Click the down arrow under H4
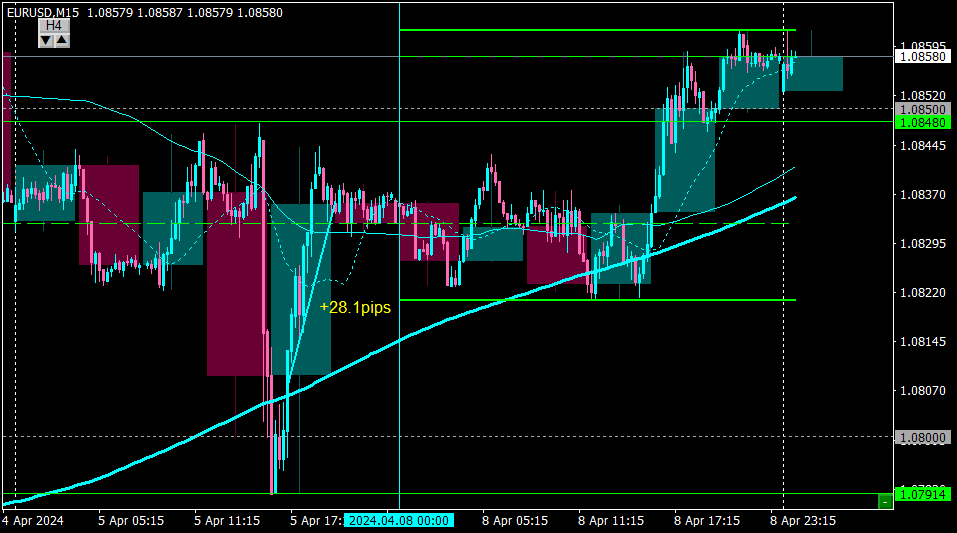Viewport: 957px width, 533px height. pos(46,40)
